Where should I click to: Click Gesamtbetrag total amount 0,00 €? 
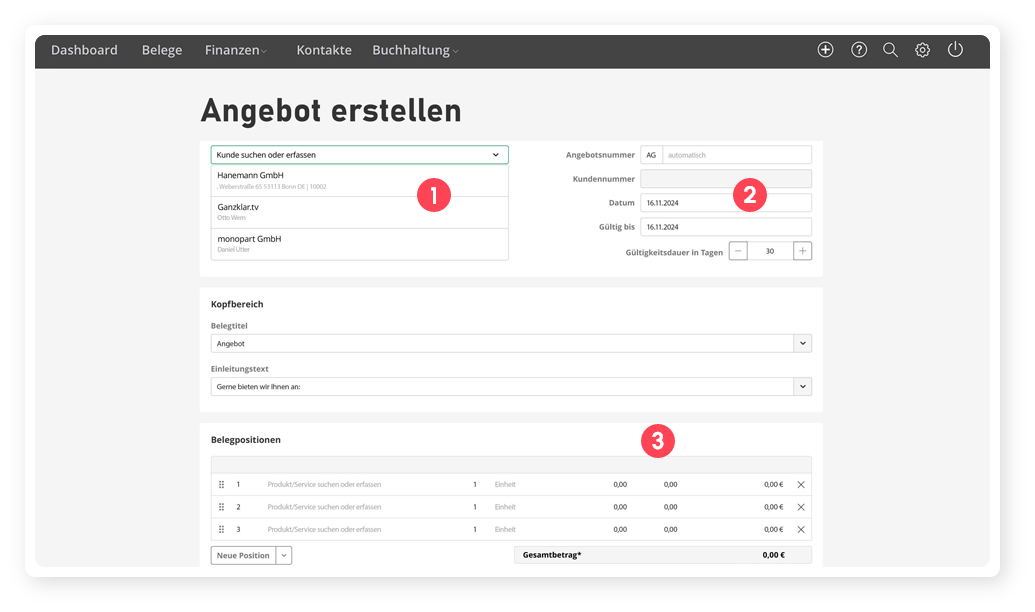(774, 555)
